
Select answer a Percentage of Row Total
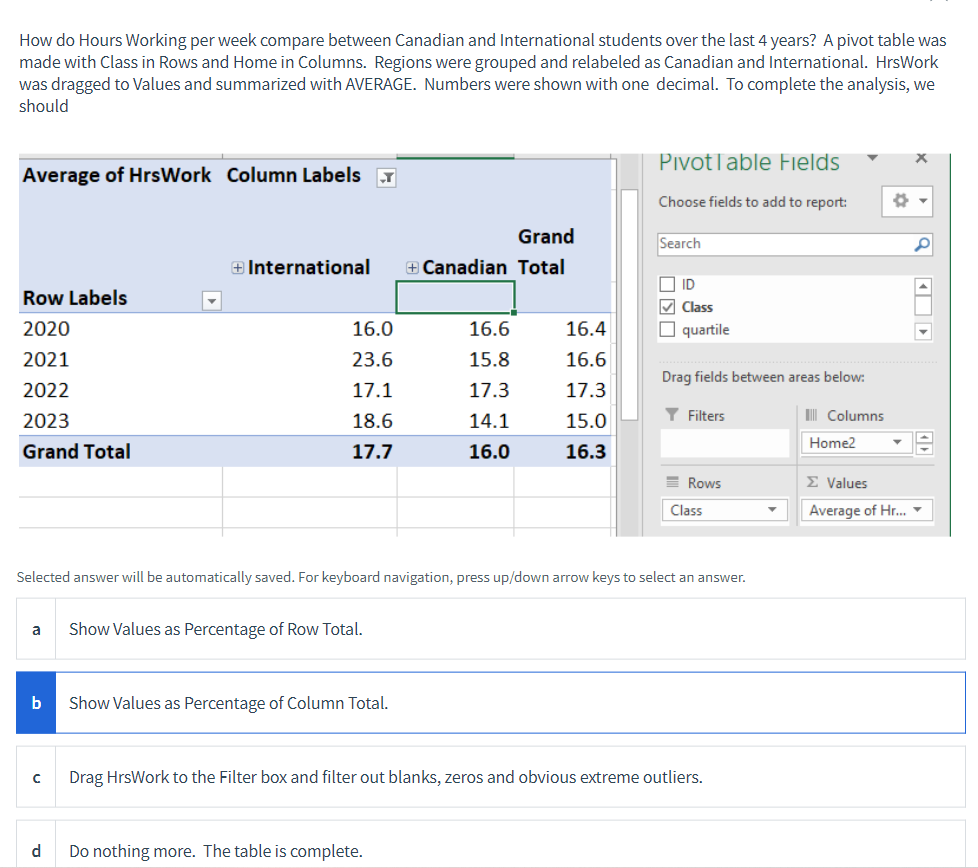(491, 629)
